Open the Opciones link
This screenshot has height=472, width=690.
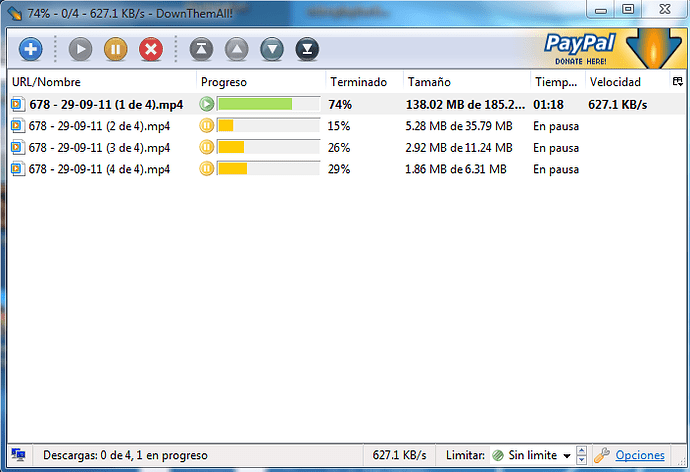click(x=640, y=455)
